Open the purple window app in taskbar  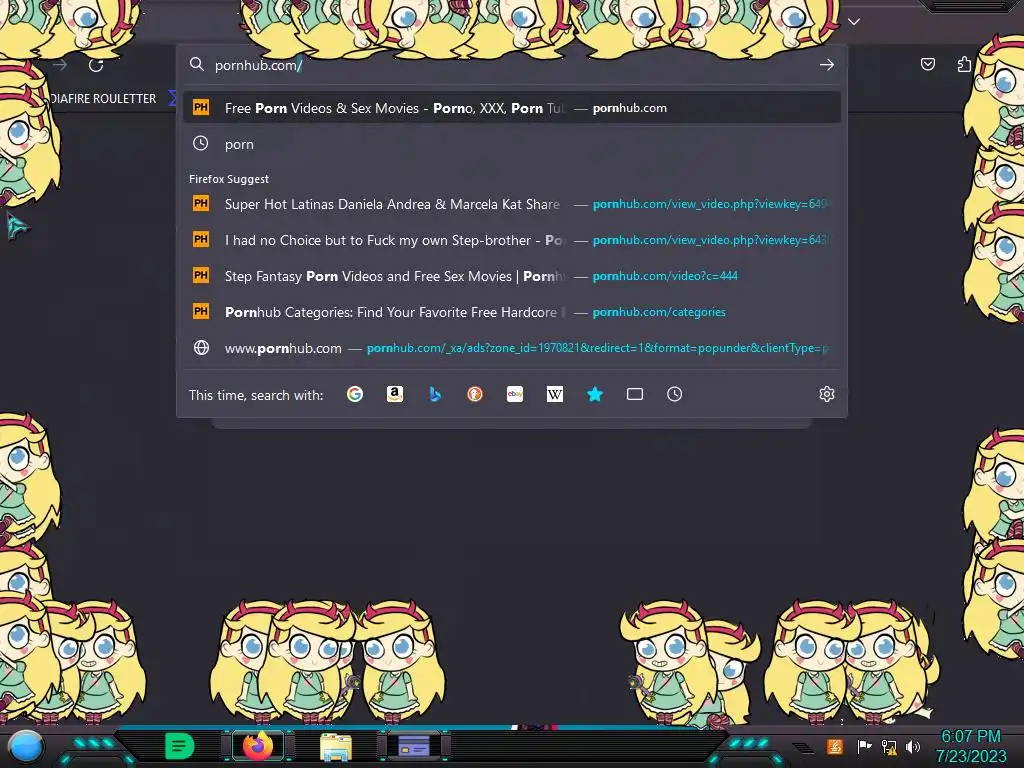click(413, 746)
